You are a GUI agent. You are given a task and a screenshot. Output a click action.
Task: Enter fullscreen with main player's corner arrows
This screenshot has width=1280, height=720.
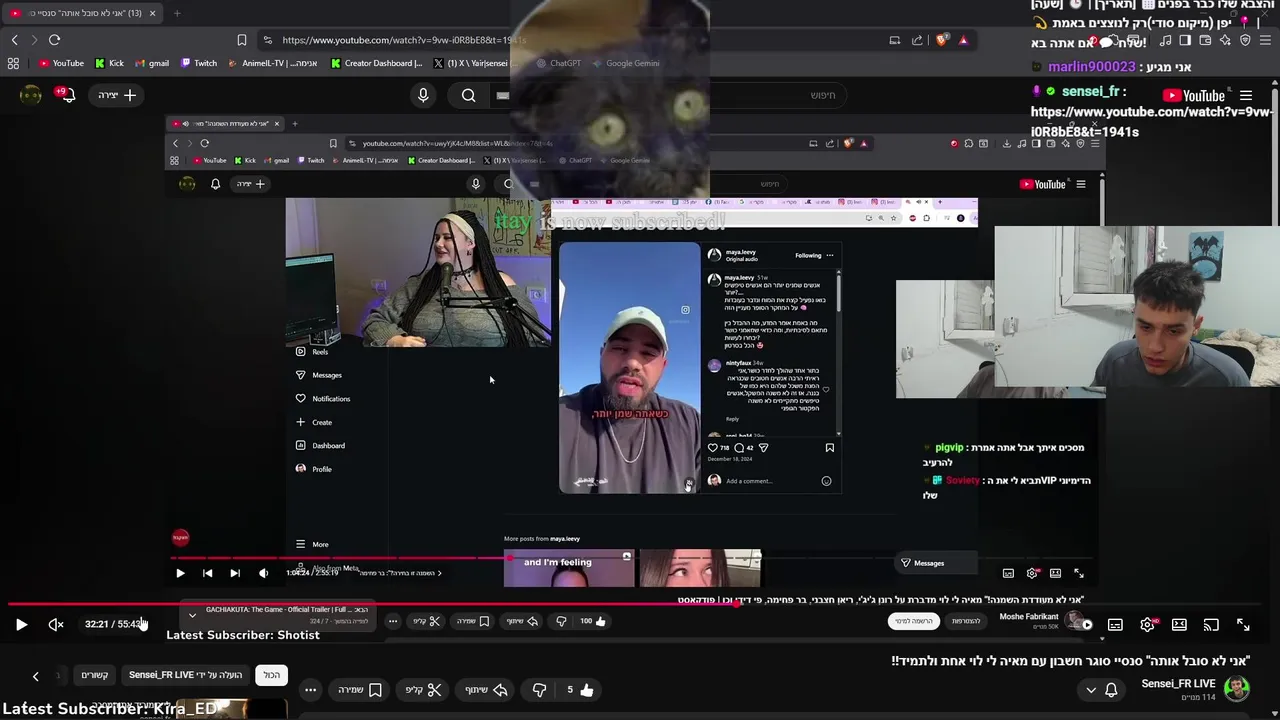[1243, 625]
